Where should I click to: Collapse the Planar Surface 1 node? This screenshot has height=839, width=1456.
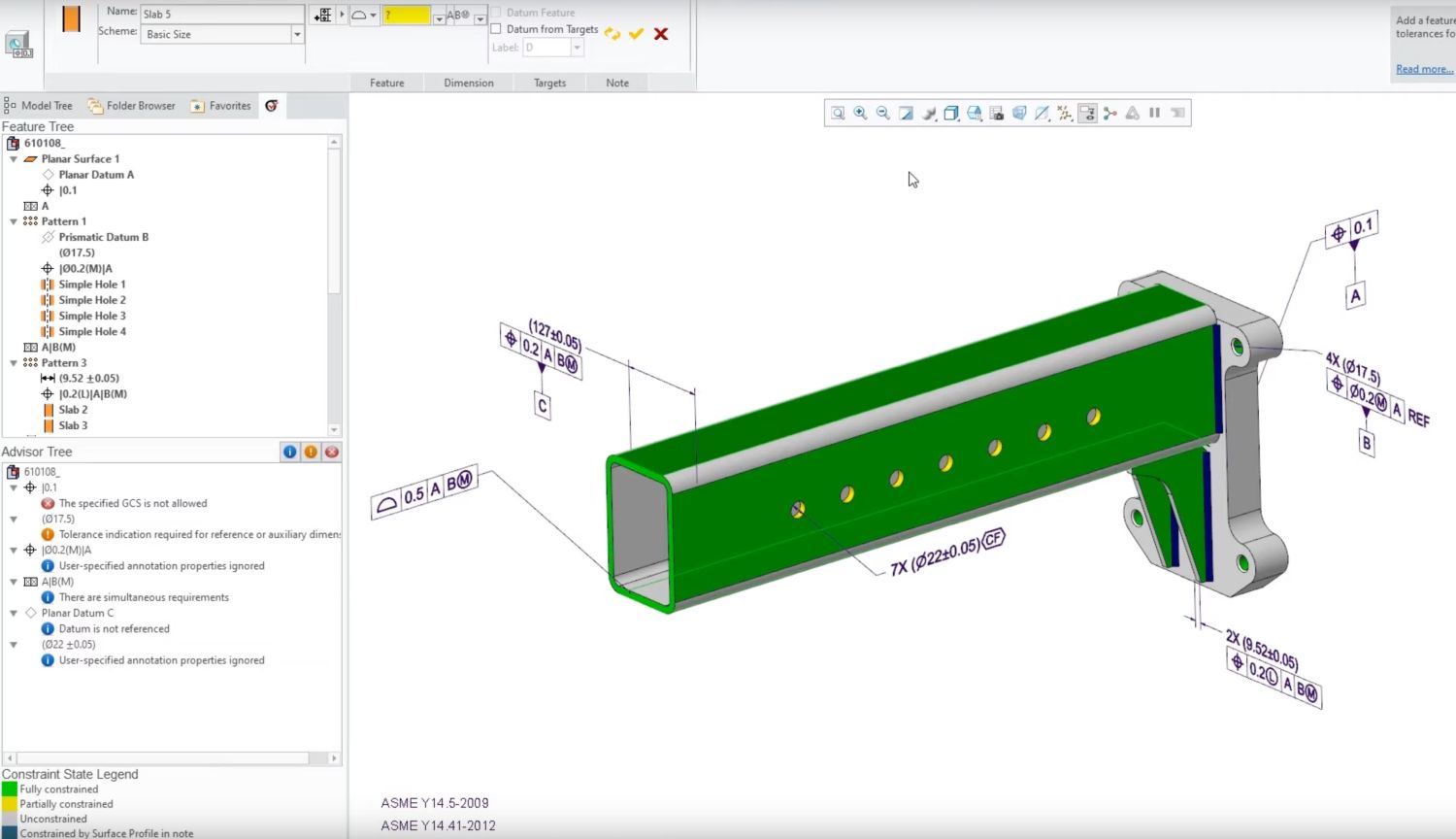[x=14, y=159]
